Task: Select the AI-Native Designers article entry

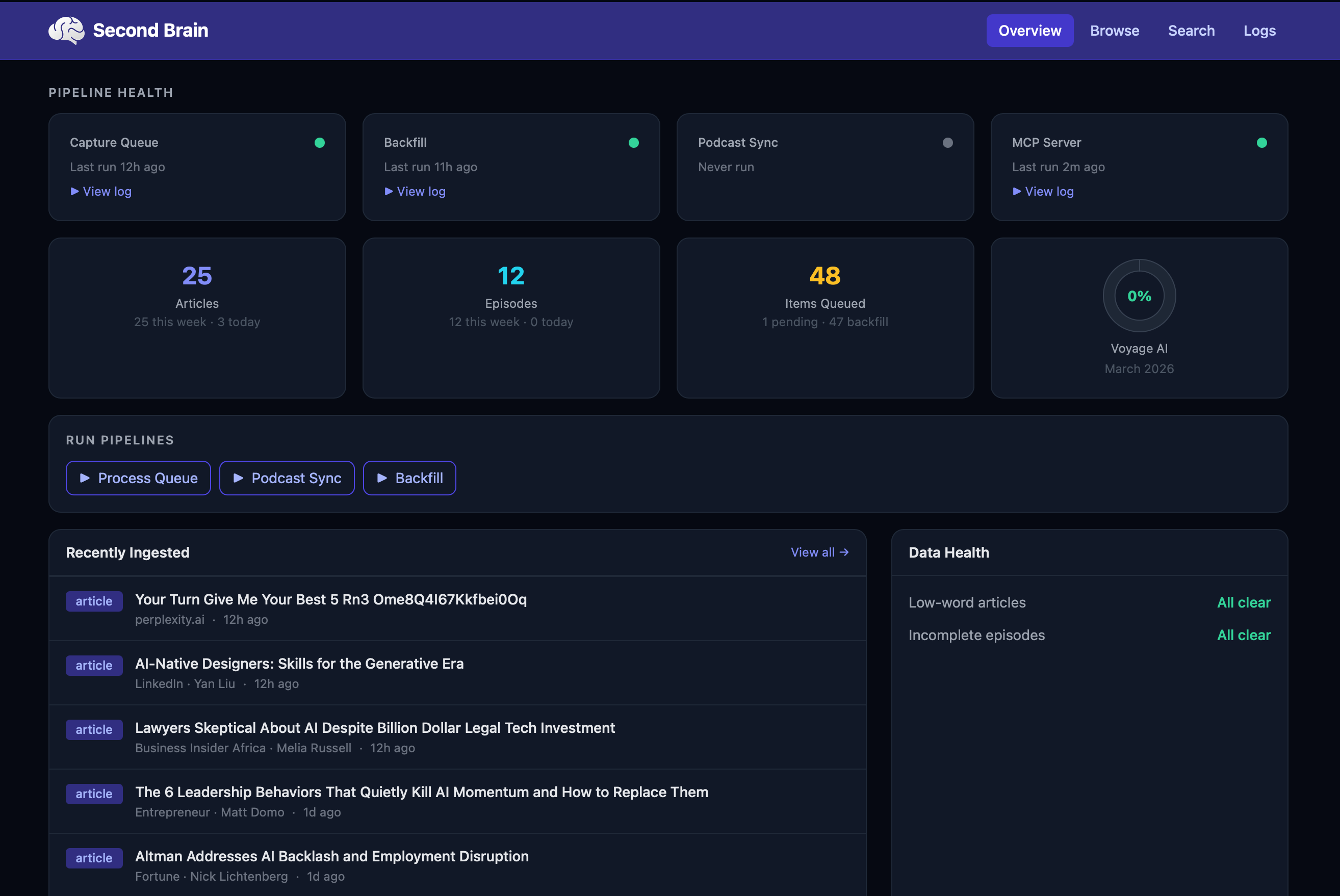Action: pyautogui.click(x=299, y=664)
